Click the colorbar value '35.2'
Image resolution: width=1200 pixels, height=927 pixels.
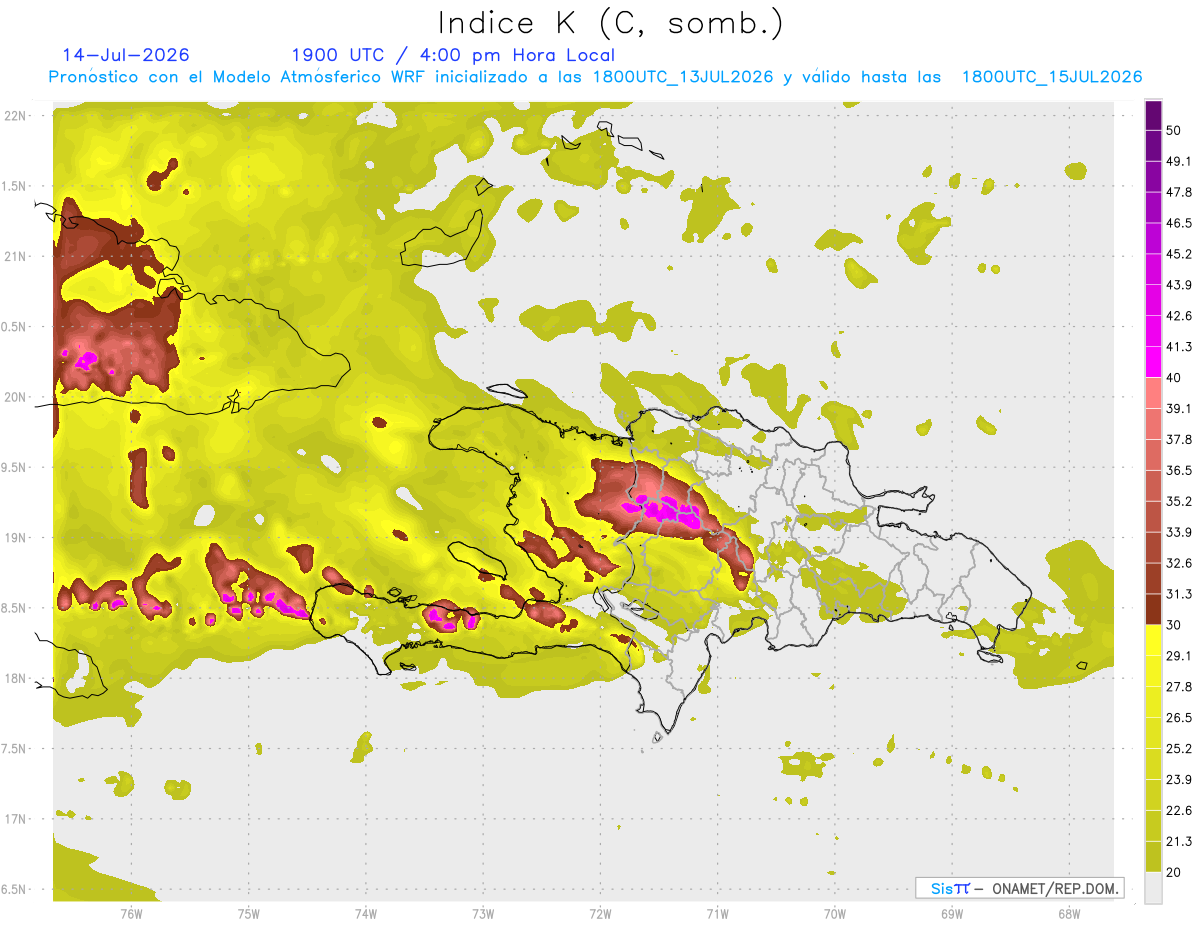coord(1179,501)
